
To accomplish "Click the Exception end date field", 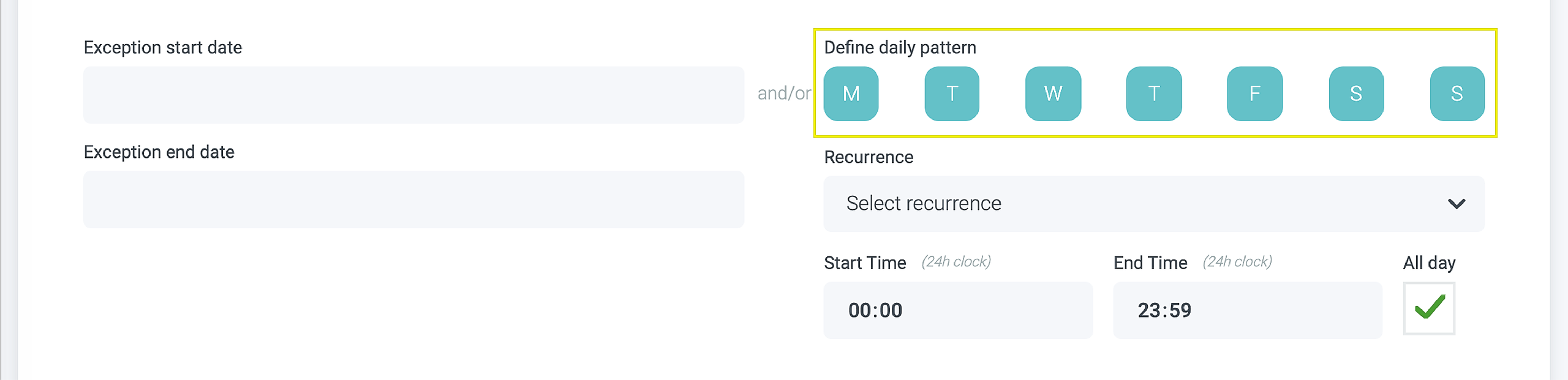I will [413, 199].
